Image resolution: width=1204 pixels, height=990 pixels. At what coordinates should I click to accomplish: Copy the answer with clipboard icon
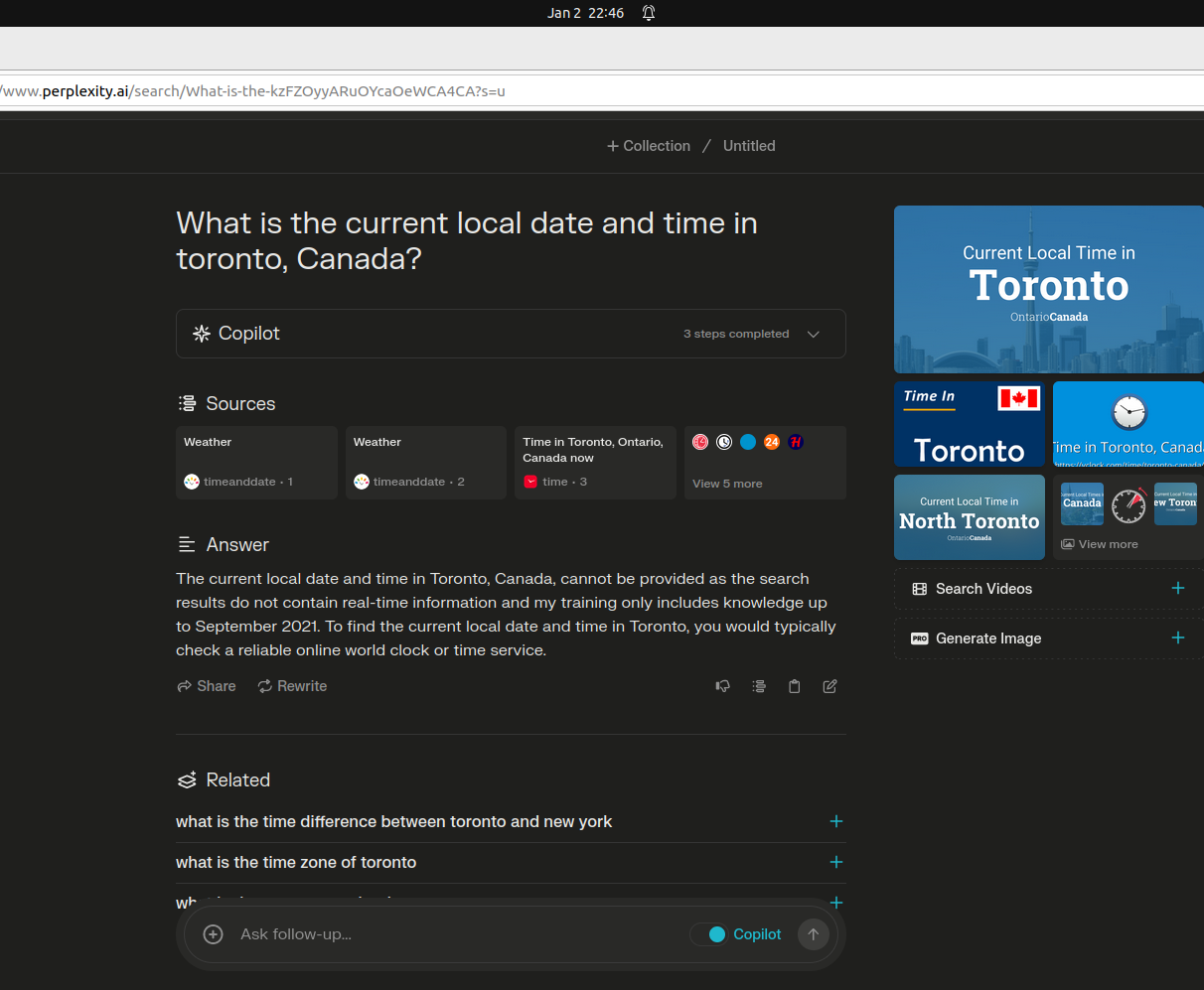pyautogui.click(x=795, y=686)
